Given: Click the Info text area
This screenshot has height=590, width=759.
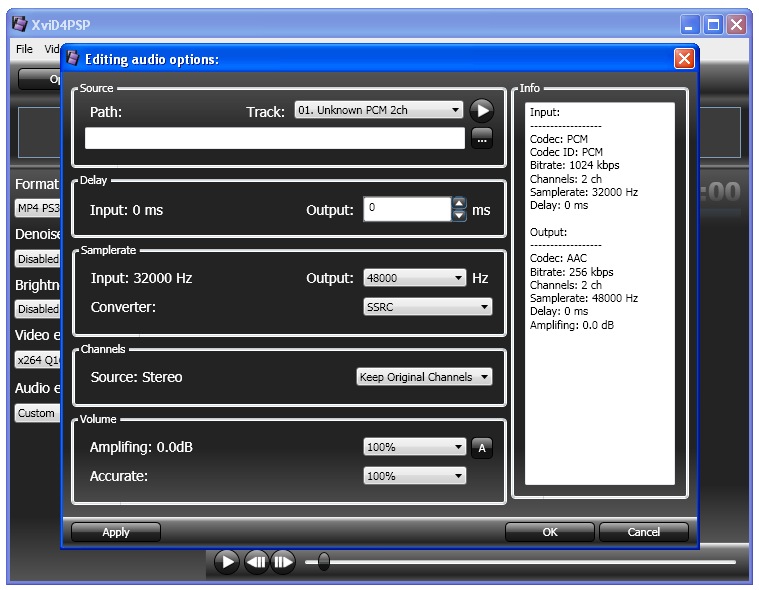Looking at the screenshot, I should 599,293.
